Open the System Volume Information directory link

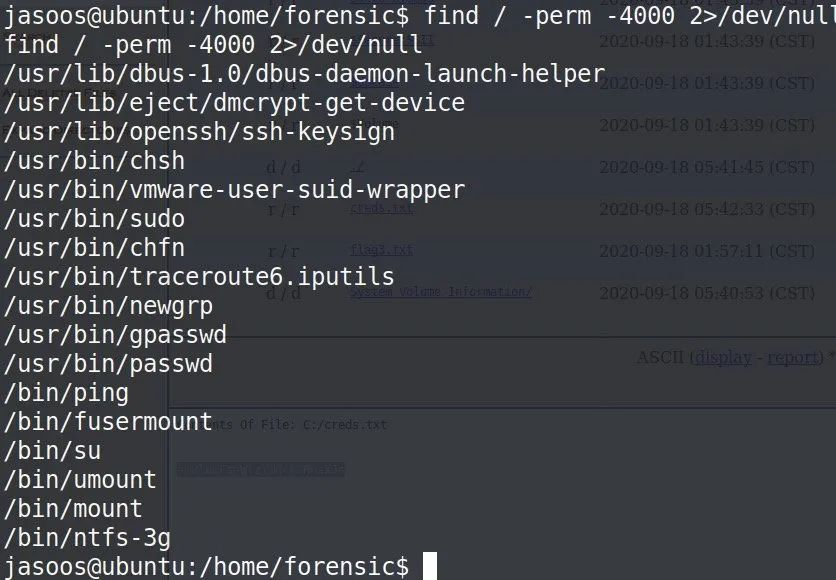(x=440, y=292)
